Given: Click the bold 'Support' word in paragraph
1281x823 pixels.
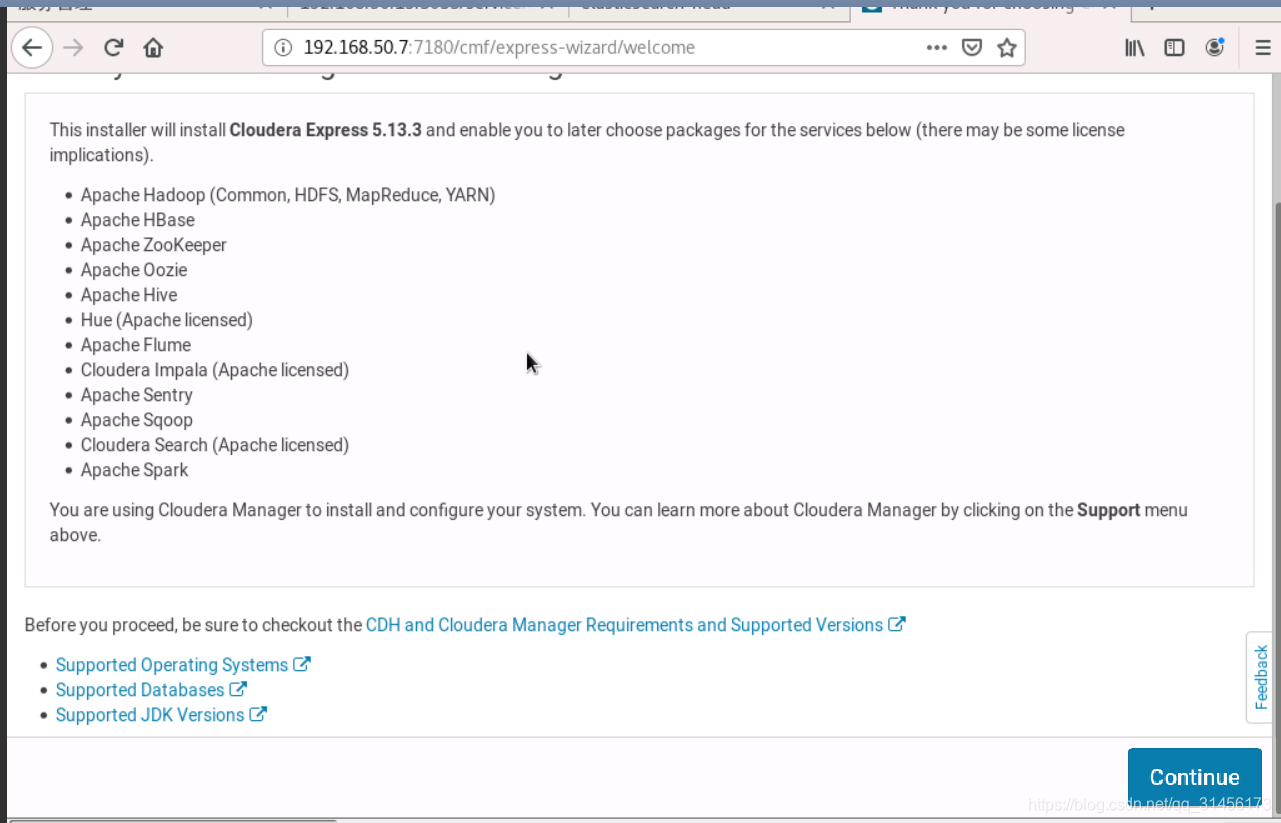Looking at the screenshot, I should (x=1108, y=510).
